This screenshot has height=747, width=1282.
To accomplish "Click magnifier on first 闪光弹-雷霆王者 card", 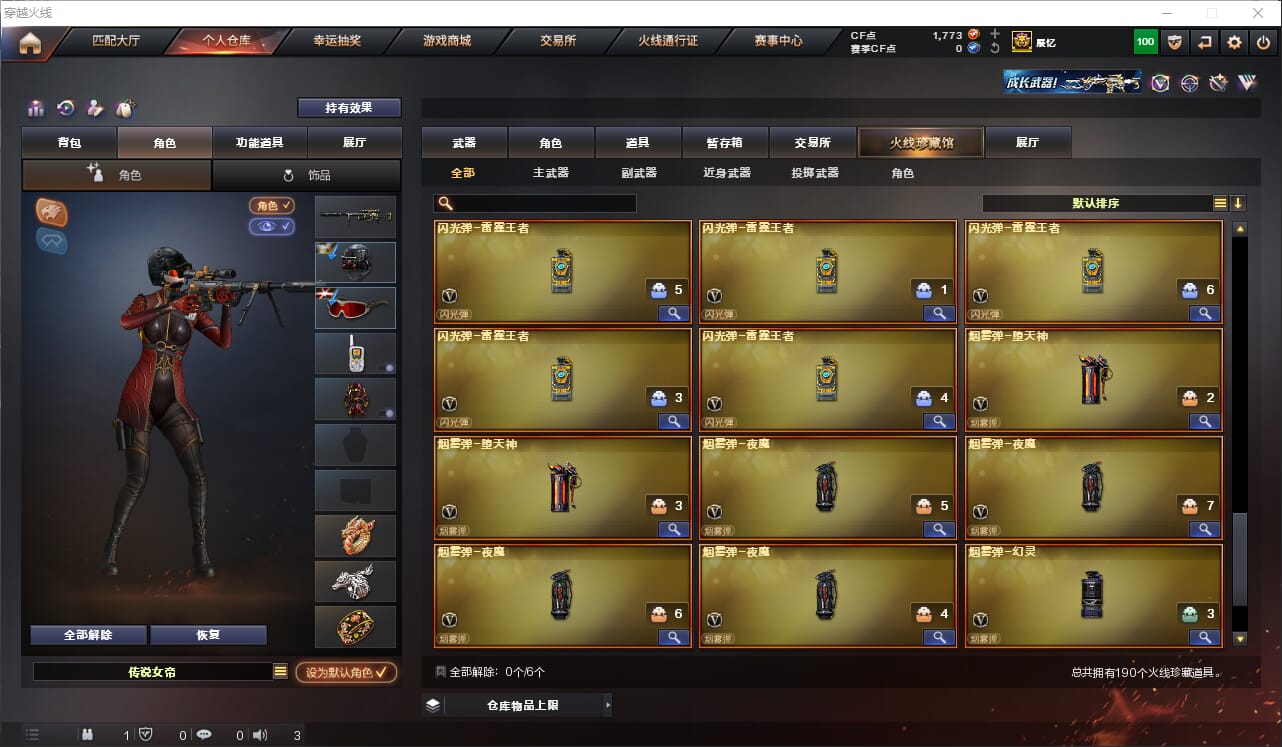I will (674, 313).
